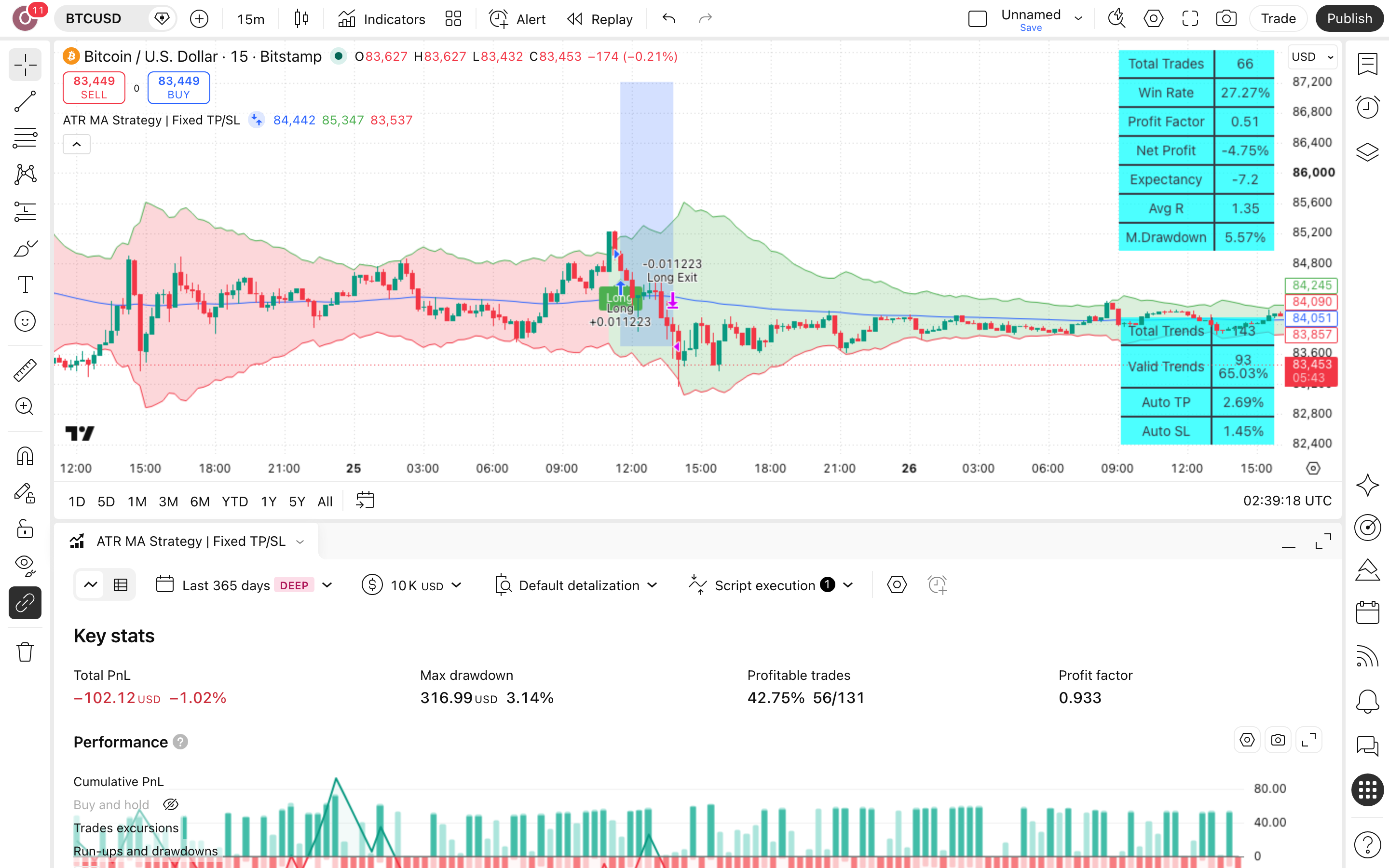Open the Script execution dropdown

click(771, 585)
